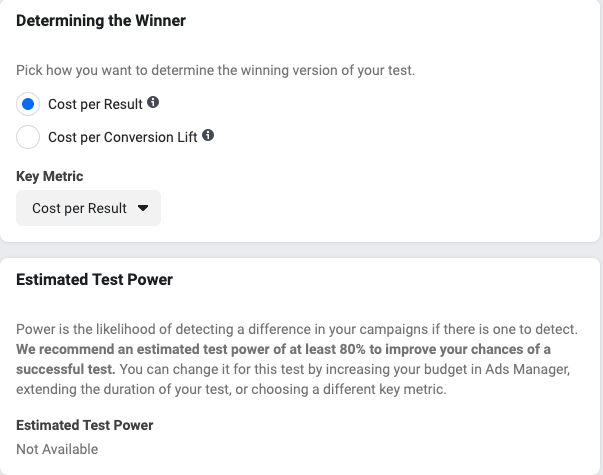This screenshot has height=475, width=603.
Task: Select the Cost per Result radio button
Action: click(x=29, y=104)
